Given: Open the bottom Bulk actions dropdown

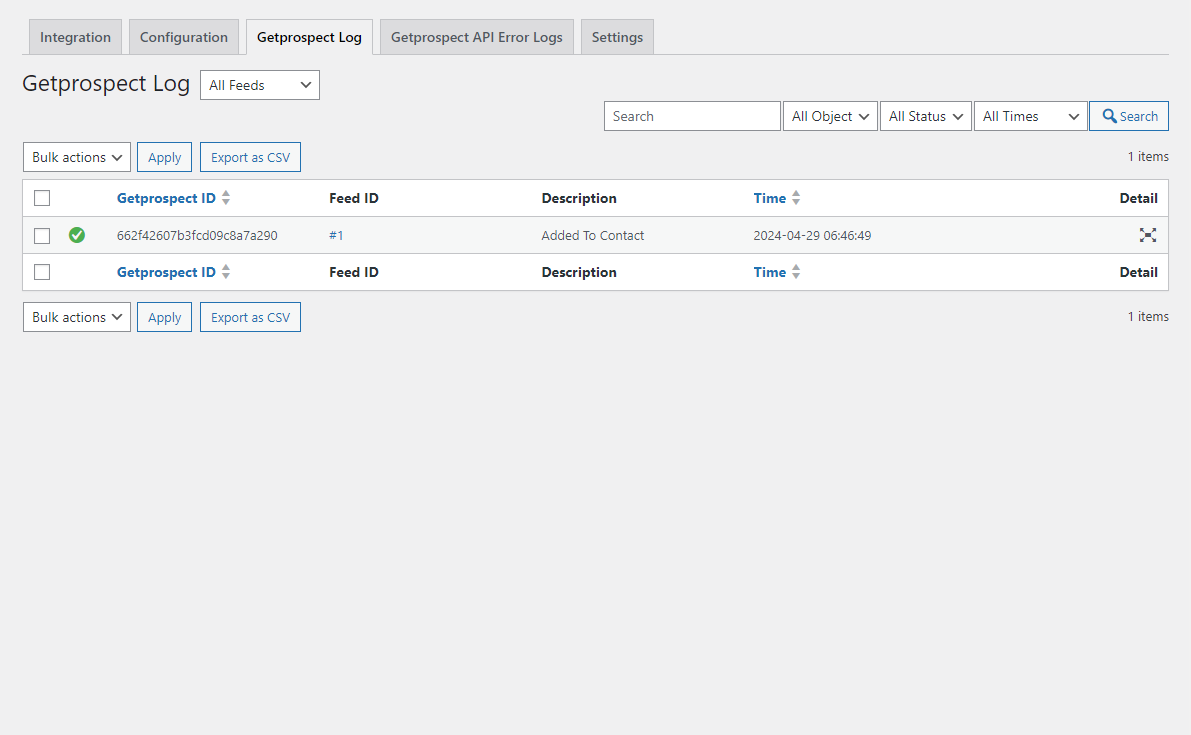Looking at the screenshot, I should point(77,317).
